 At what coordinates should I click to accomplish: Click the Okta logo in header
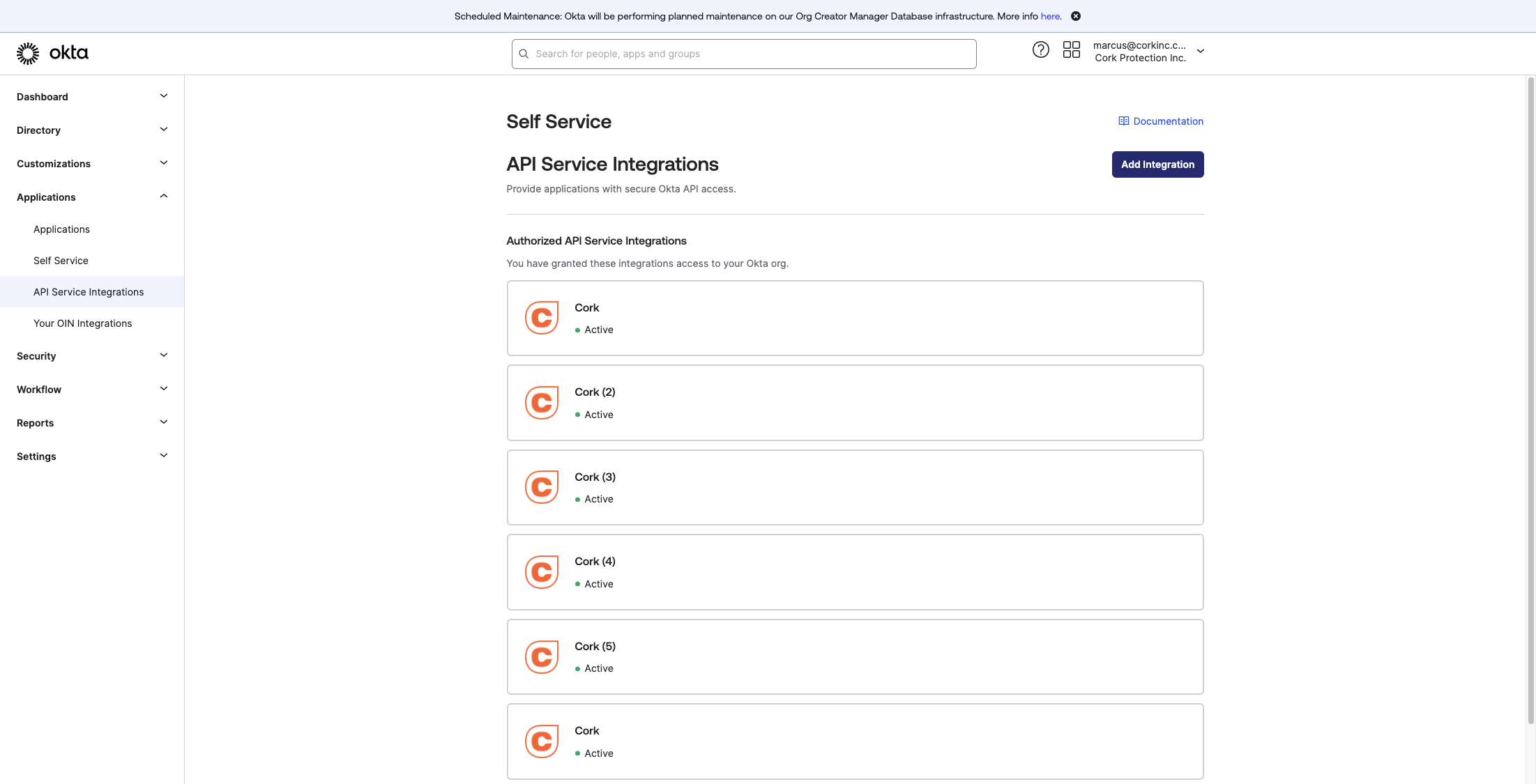click(52, 53)
